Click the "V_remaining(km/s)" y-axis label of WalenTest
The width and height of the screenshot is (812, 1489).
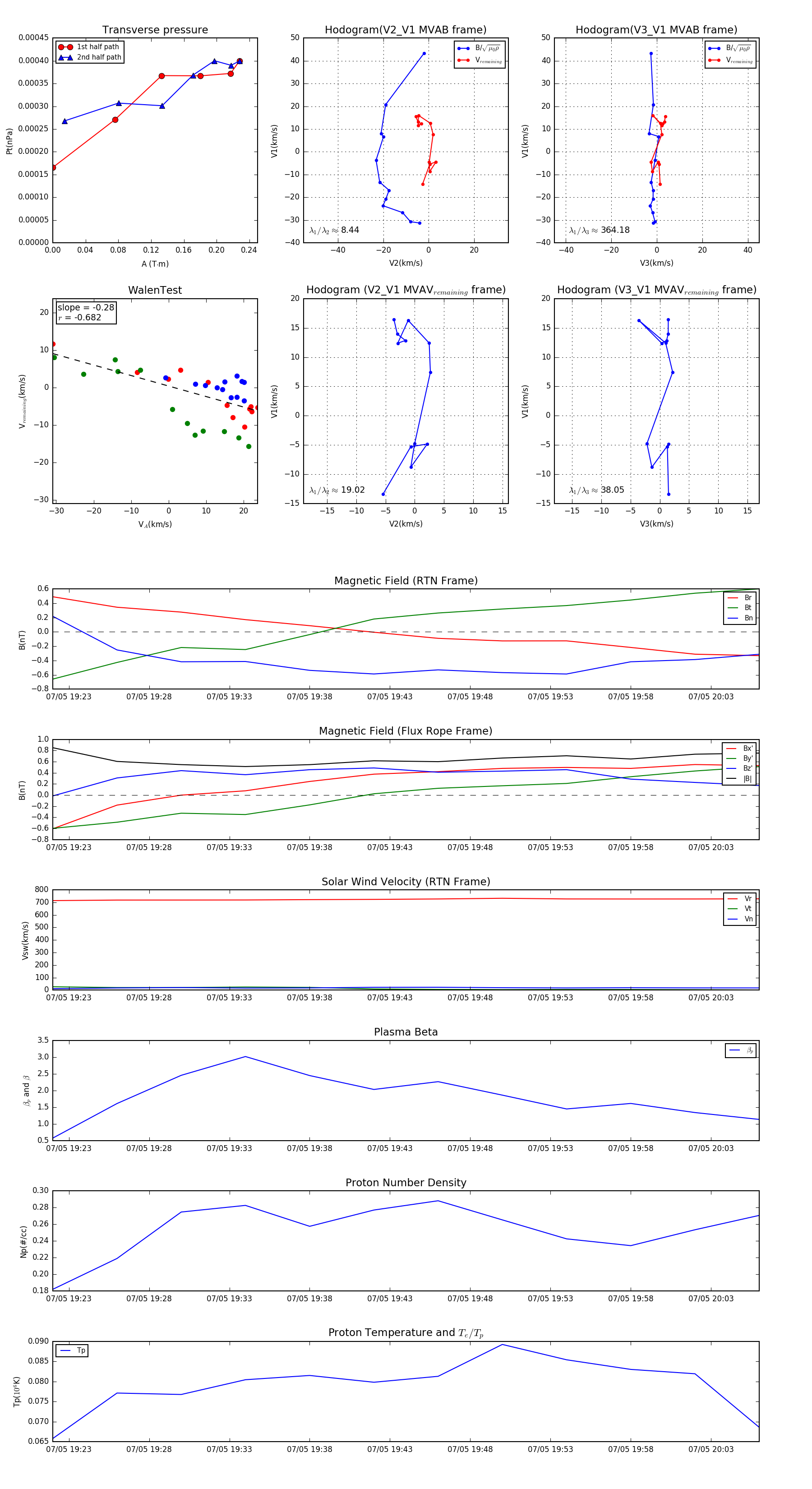(x=23, y=401)
